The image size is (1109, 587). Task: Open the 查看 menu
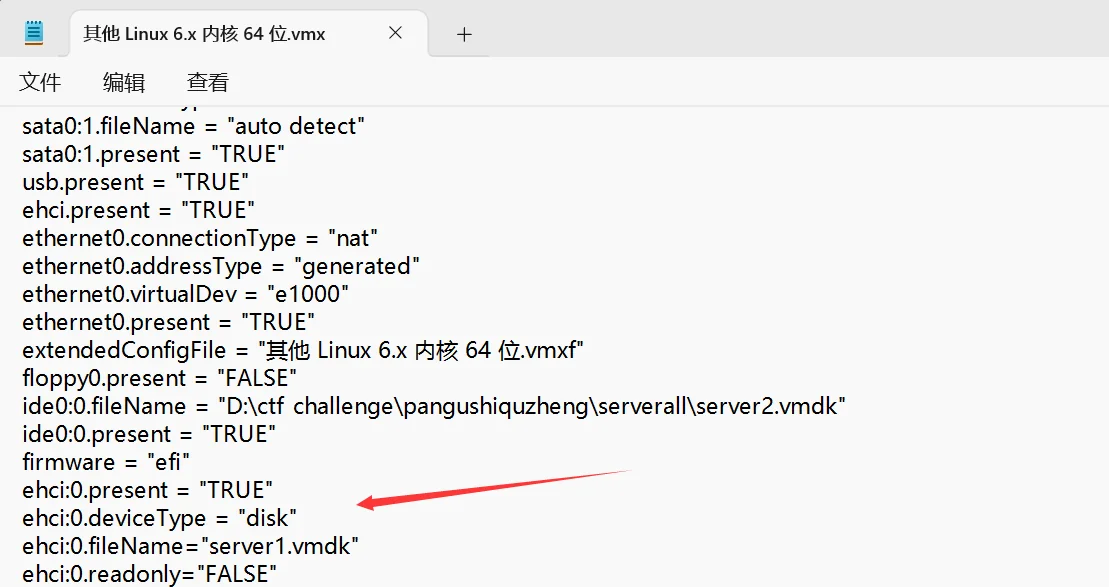click(207, 82)
